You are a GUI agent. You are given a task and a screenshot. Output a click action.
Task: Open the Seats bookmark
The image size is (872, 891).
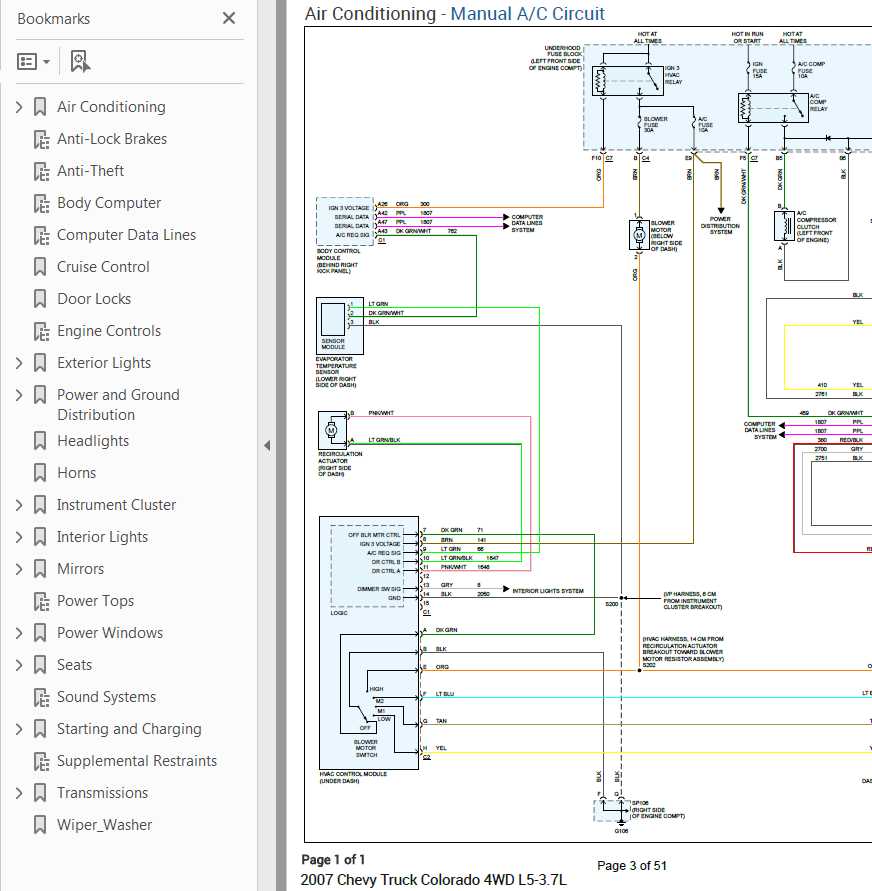pyautogui.click(x=74, y=665)
